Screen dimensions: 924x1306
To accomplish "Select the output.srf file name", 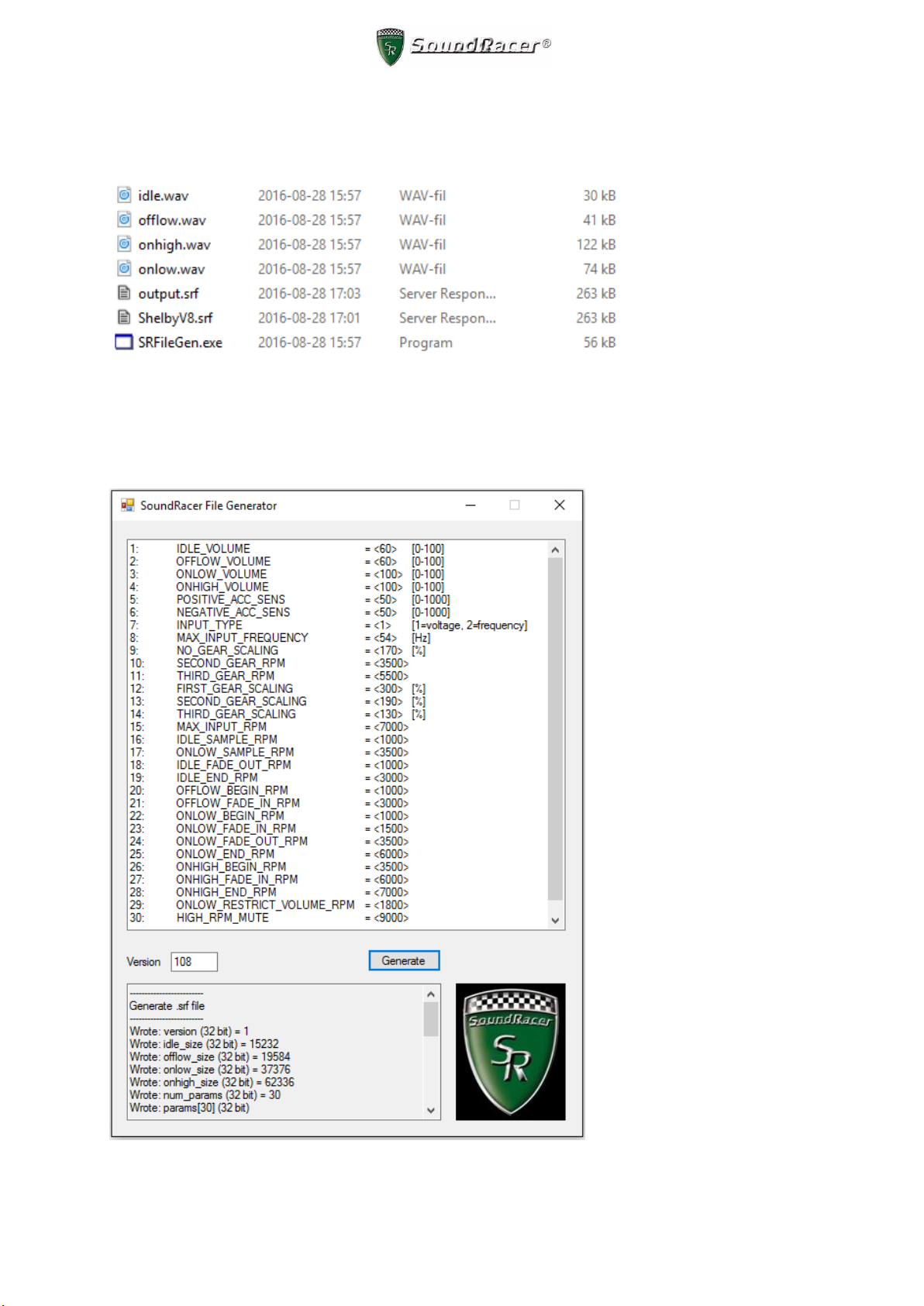I will (x=168, y=294).
